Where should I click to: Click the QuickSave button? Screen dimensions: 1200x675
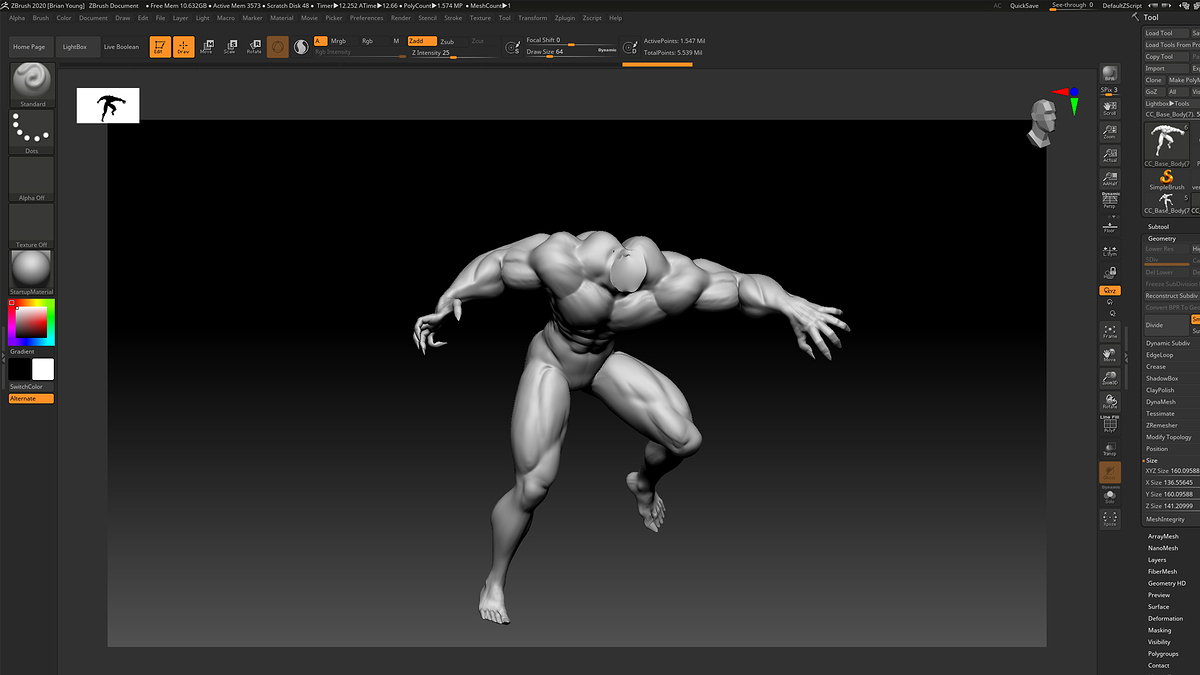coord(1024,6)
